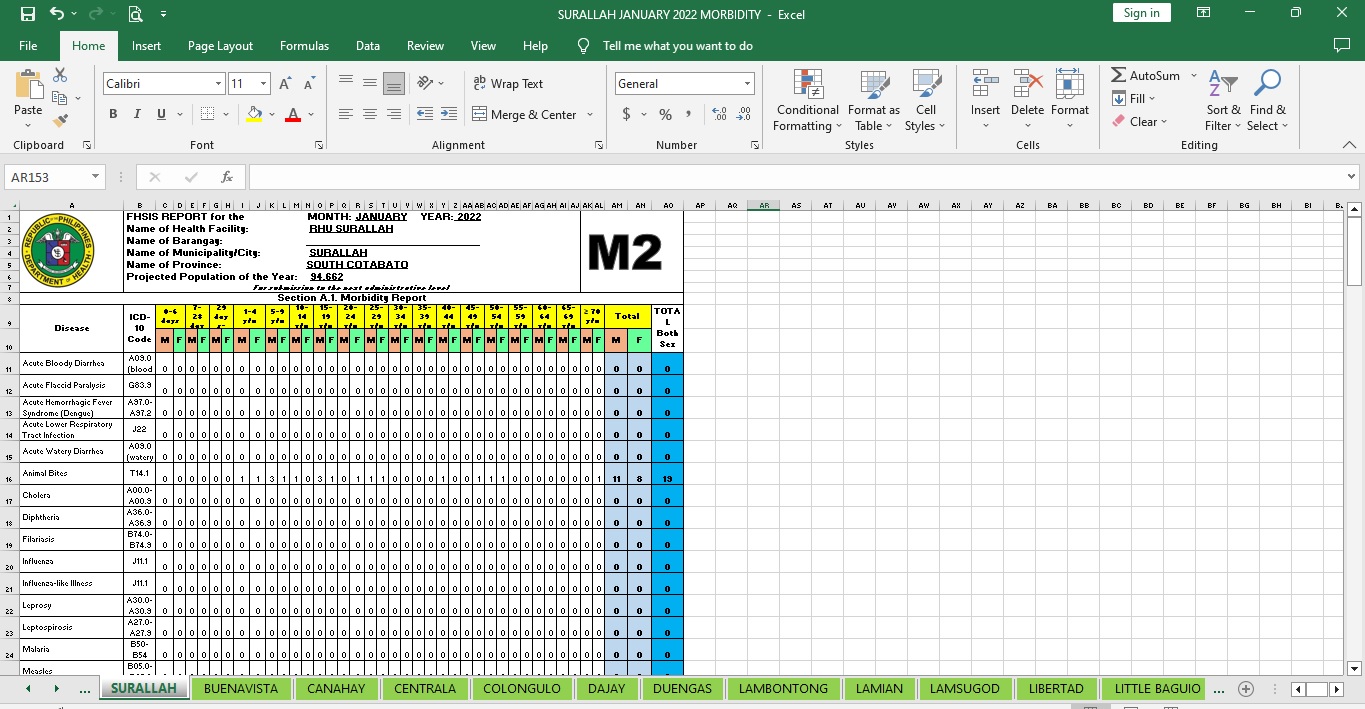The width and height of the screenshot is (1365, 709).
Task: Open the Fill Color dropdown arrow
Action: pyautogui.click(x=272, y=114)
